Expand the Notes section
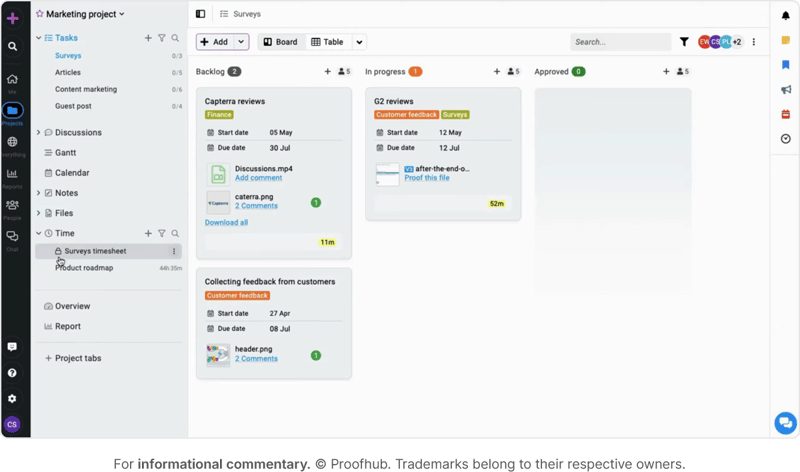Viewport: 800px width, 472px height. (38, 193)
